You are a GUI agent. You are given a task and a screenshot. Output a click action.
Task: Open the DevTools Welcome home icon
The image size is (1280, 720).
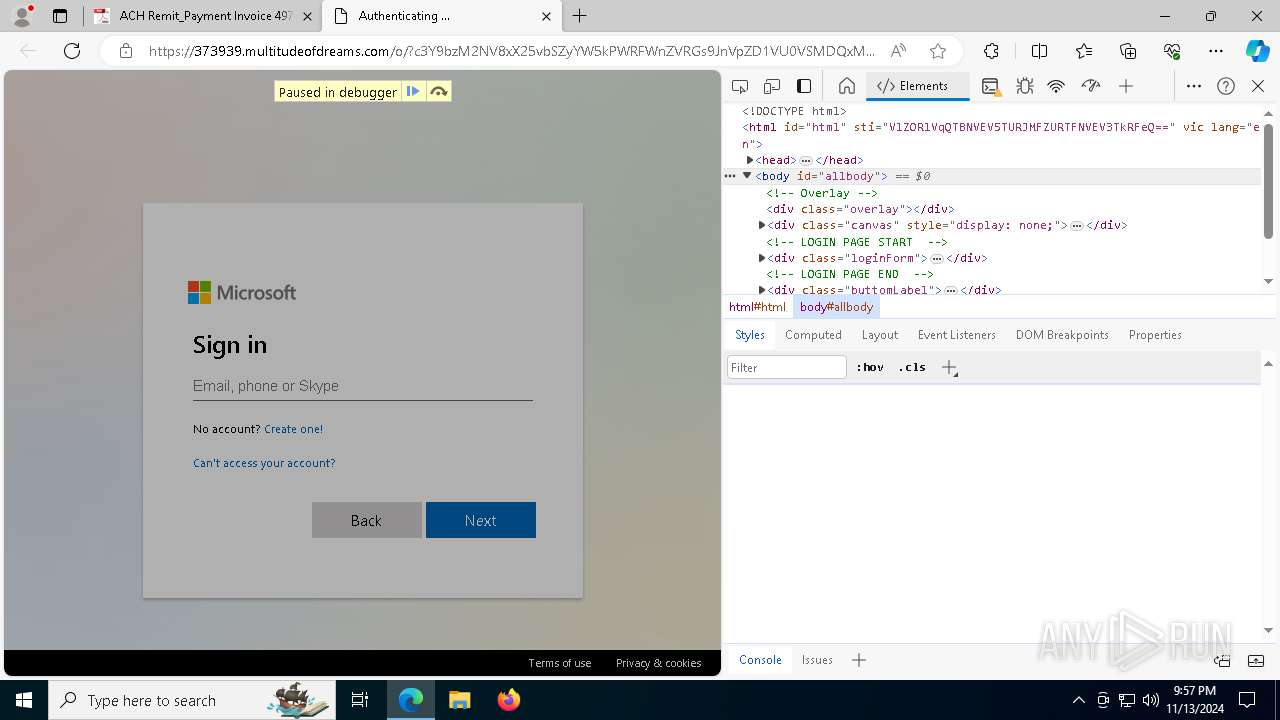846,86
